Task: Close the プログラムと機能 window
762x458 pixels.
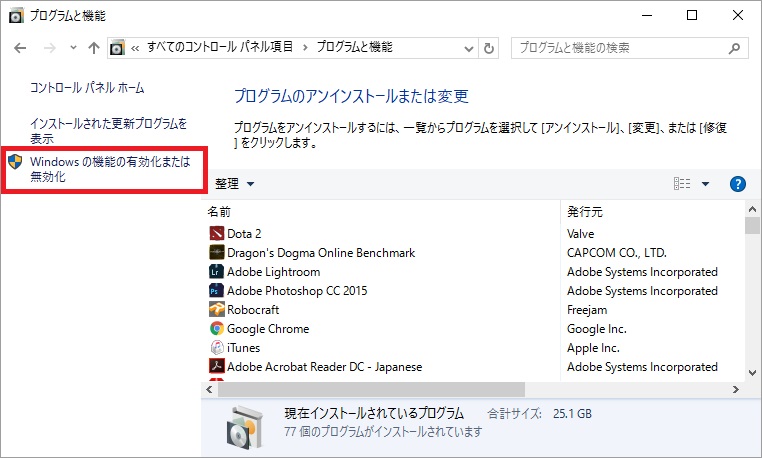Action: pos(738,16)
